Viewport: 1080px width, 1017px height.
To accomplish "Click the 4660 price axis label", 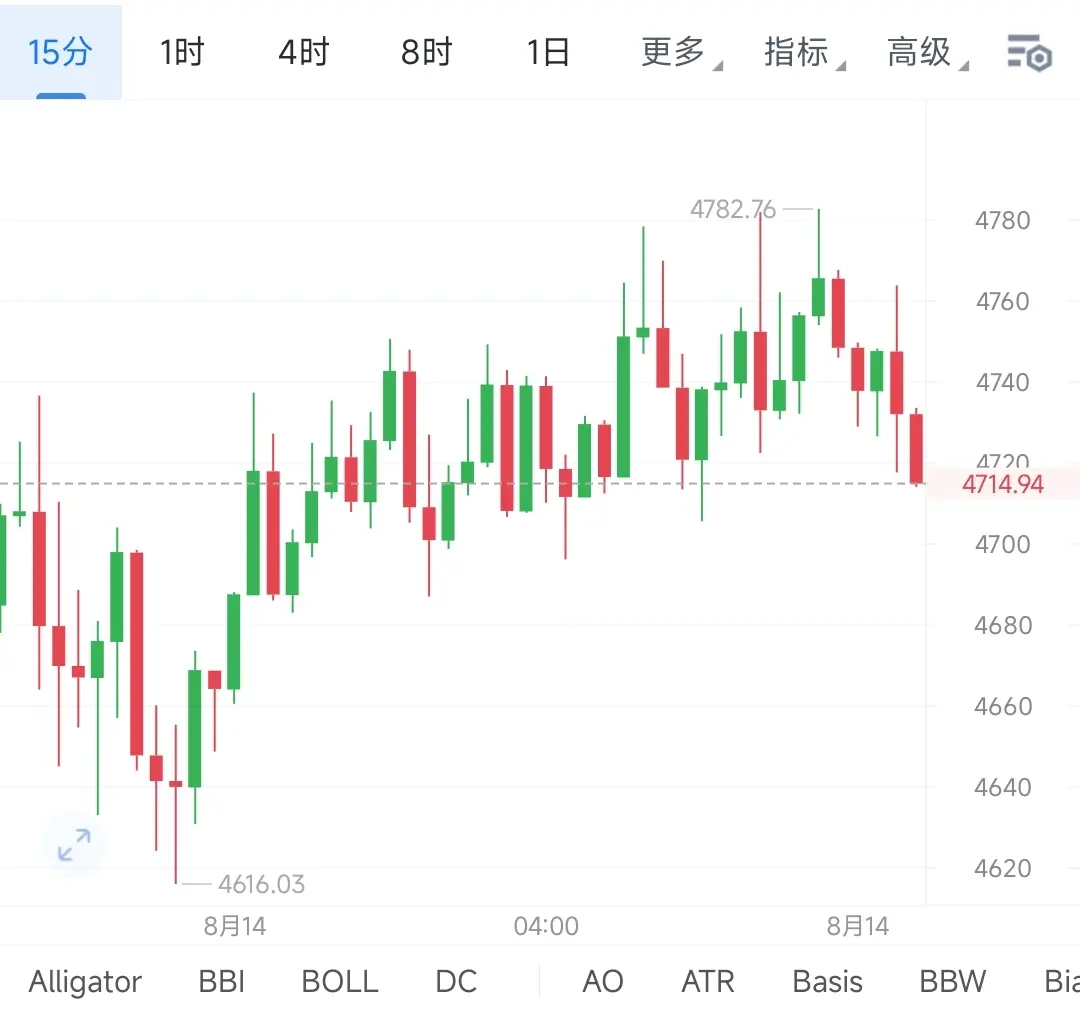I will [1003, 706].
